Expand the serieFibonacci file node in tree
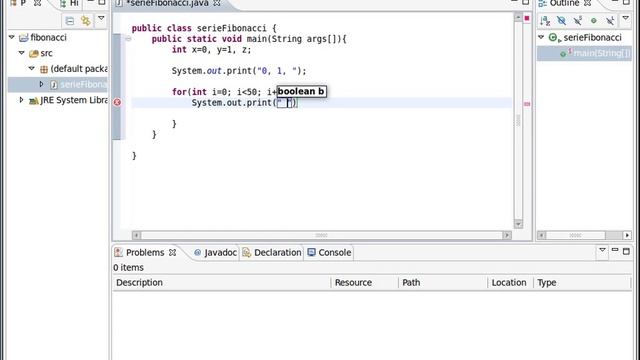The height and width of the screenshot is (360, 640). click(41, 84)
